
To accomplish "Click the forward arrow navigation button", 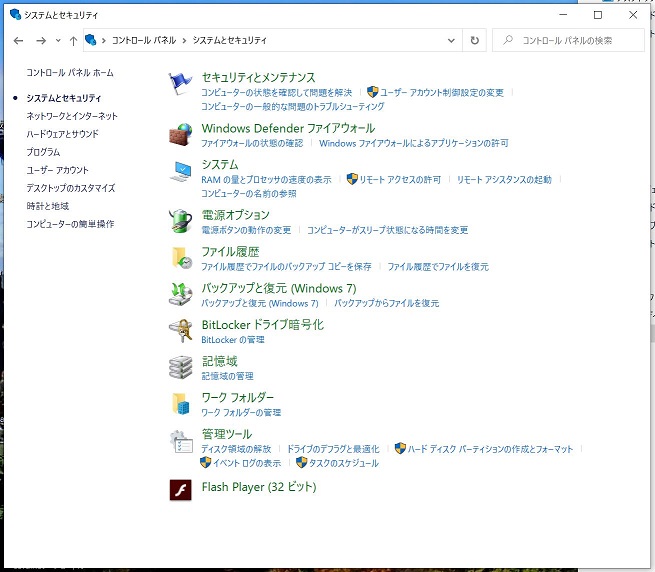I will point(41,41).
